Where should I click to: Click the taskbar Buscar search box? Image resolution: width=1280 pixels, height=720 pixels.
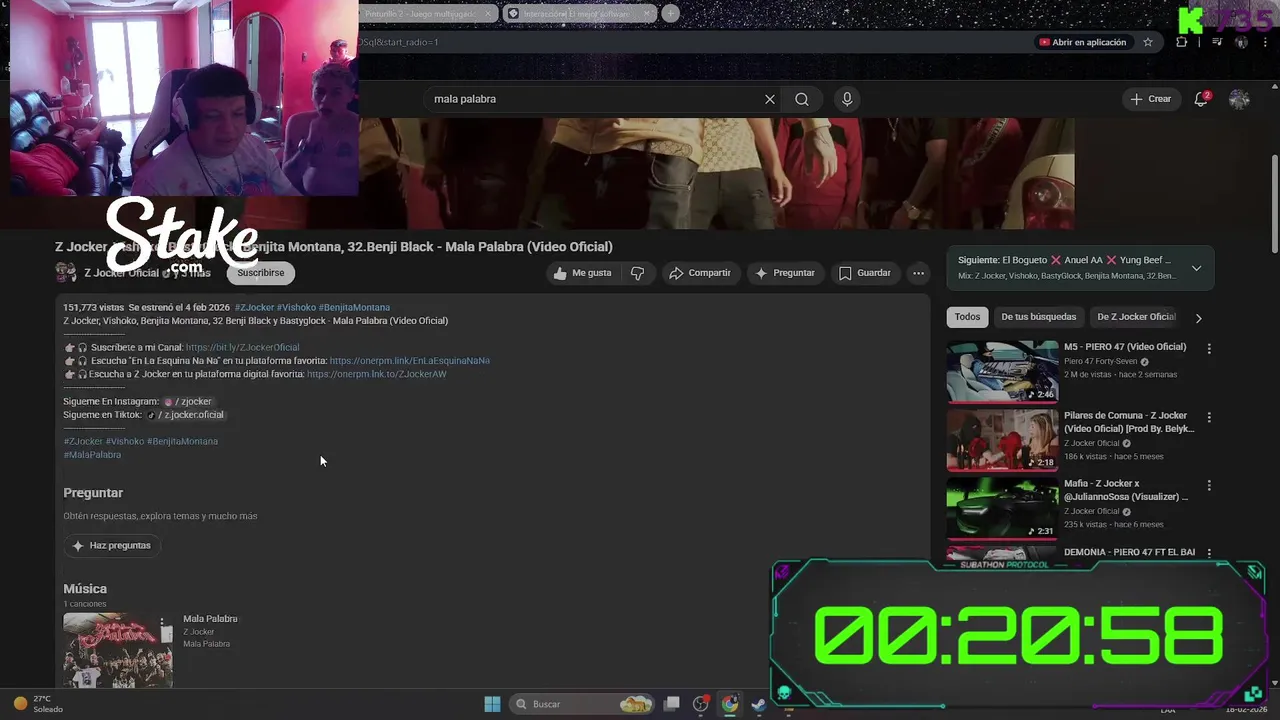pos(583,704)
